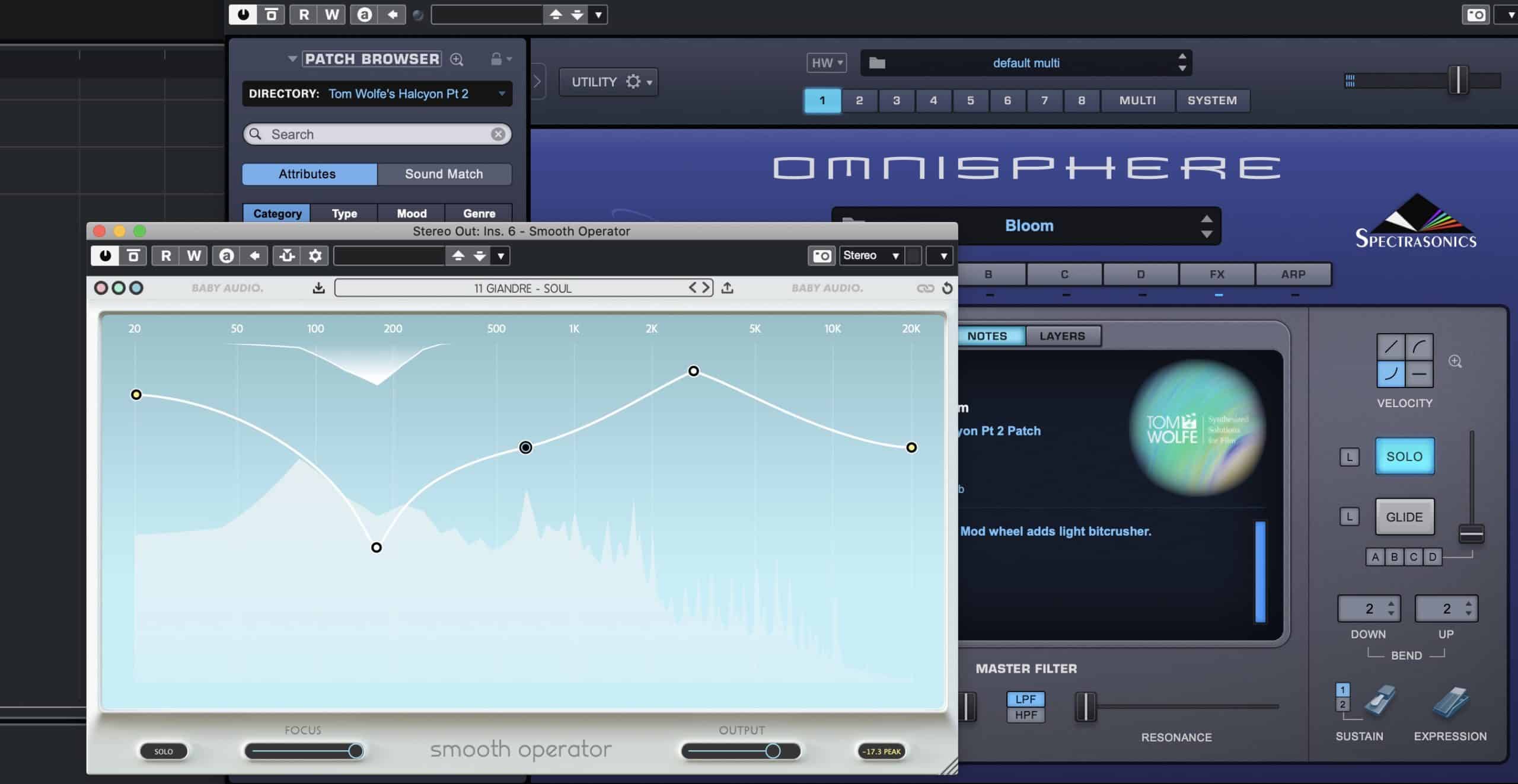
Task: Enable HPF master filter
Action: [1025, 715]
